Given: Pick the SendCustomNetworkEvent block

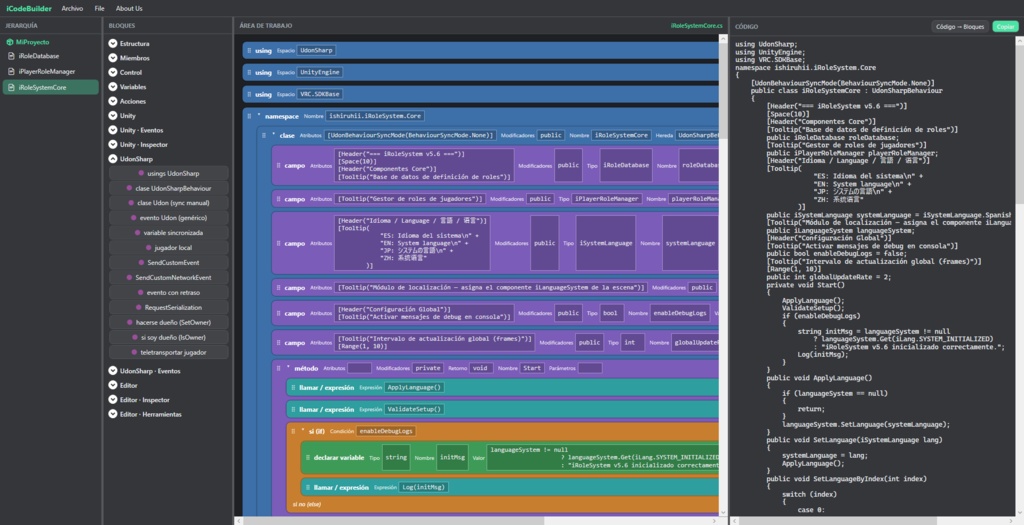Looking at the screenshot, I should pyautogui.click(x=168, y=278).
